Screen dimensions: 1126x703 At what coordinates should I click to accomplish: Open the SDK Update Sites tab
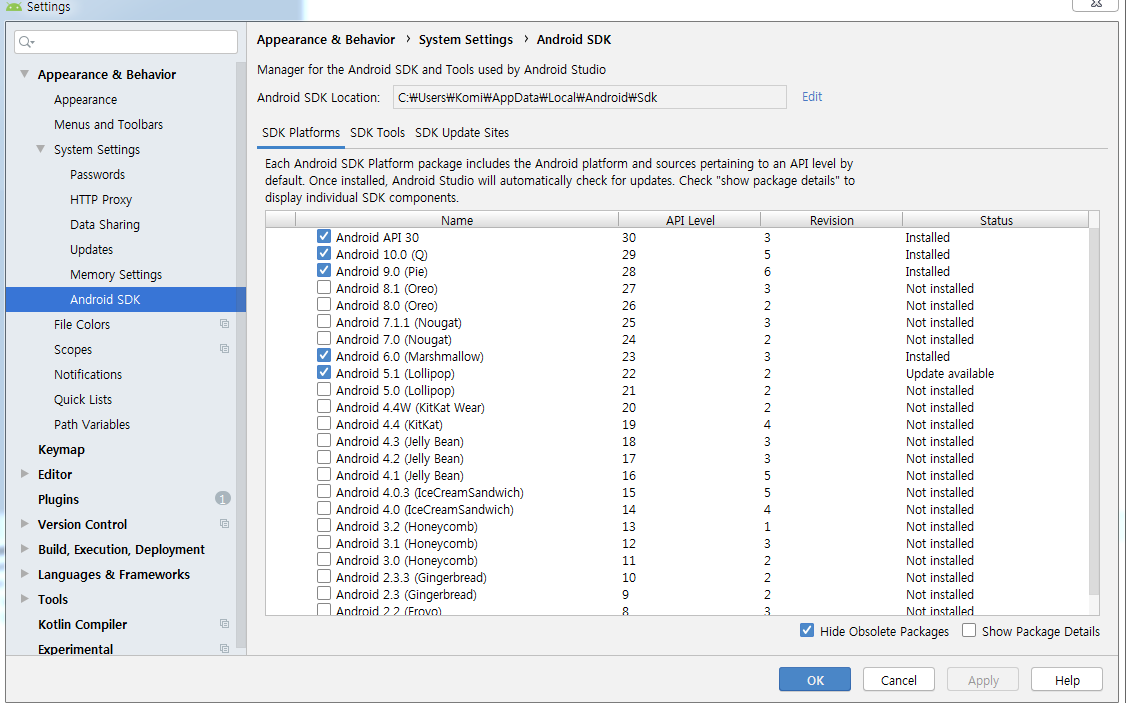pyautogui.click(x=462, y=133)
